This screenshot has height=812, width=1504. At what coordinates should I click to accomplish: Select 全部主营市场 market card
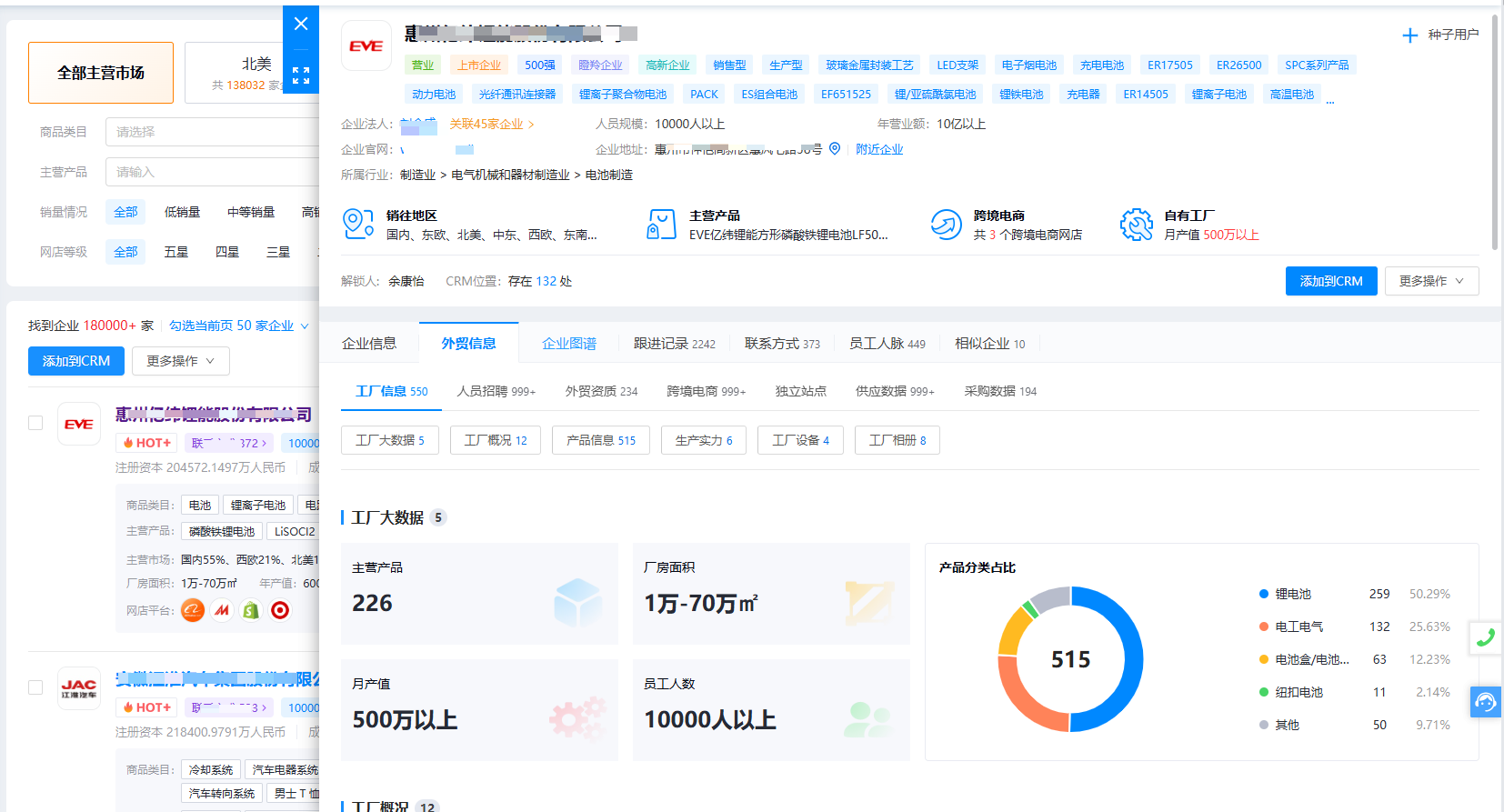(101, 73)
